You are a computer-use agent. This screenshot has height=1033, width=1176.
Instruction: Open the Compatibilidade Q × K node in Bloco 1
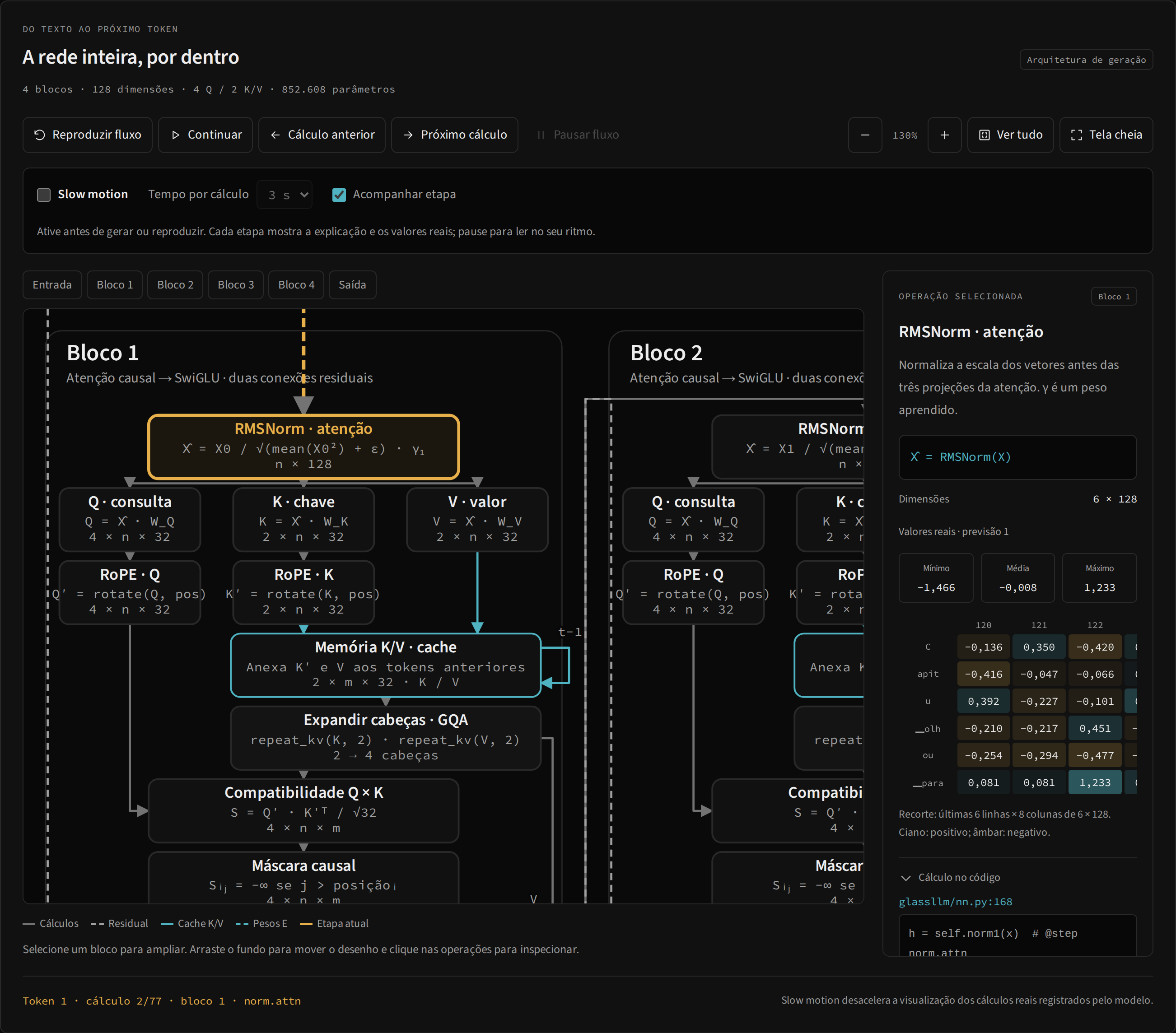(x=303, y=810)
